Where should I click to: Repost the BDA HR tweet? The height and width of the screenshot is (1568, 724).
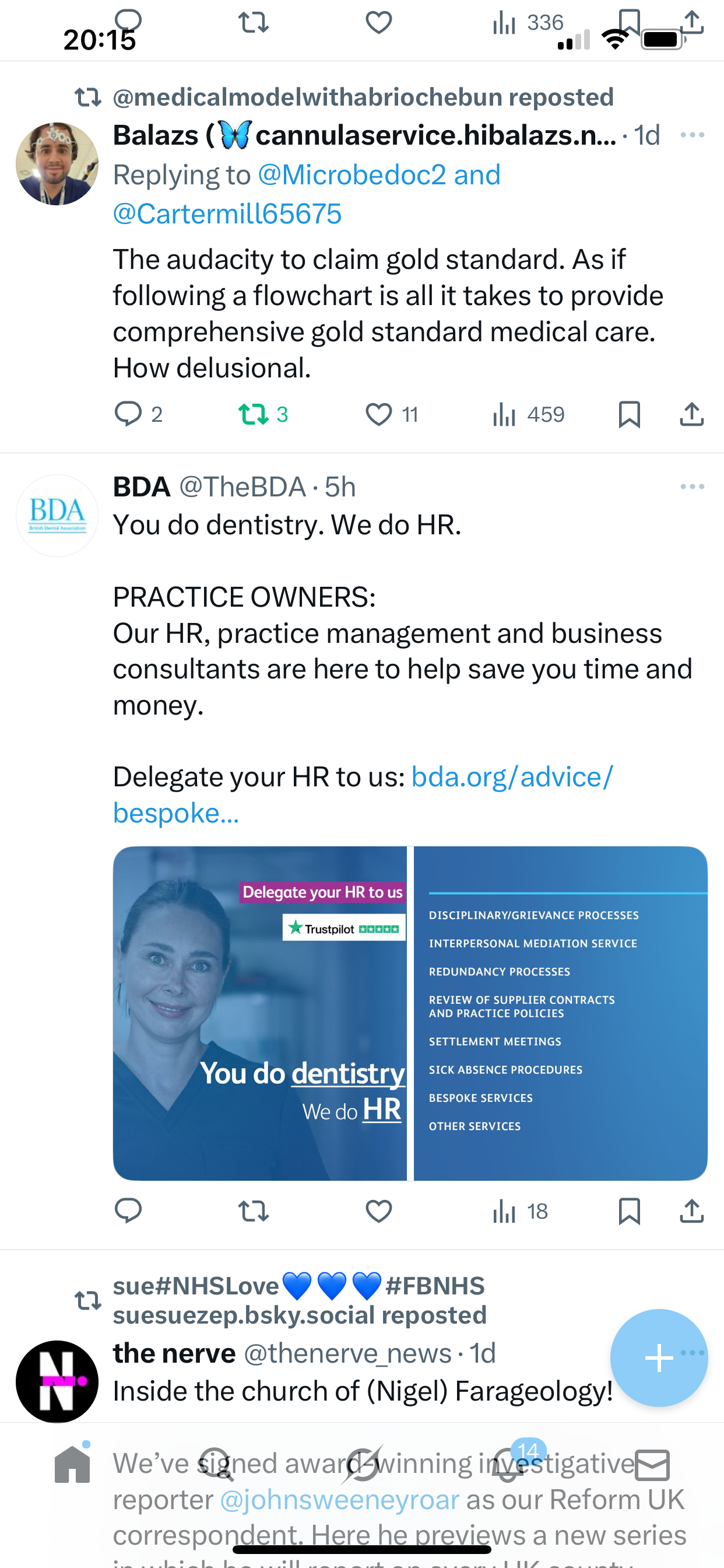click(253, 1212)
